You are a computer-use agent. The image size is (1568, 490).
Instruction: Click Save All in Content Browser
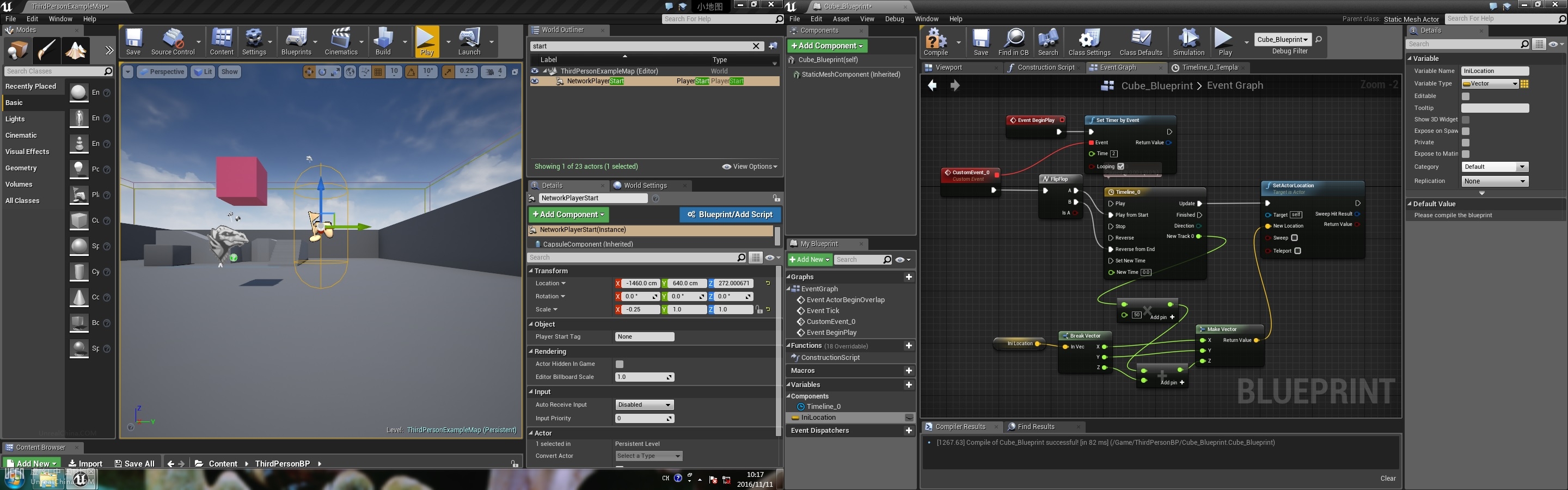click(x=134, y=464)
